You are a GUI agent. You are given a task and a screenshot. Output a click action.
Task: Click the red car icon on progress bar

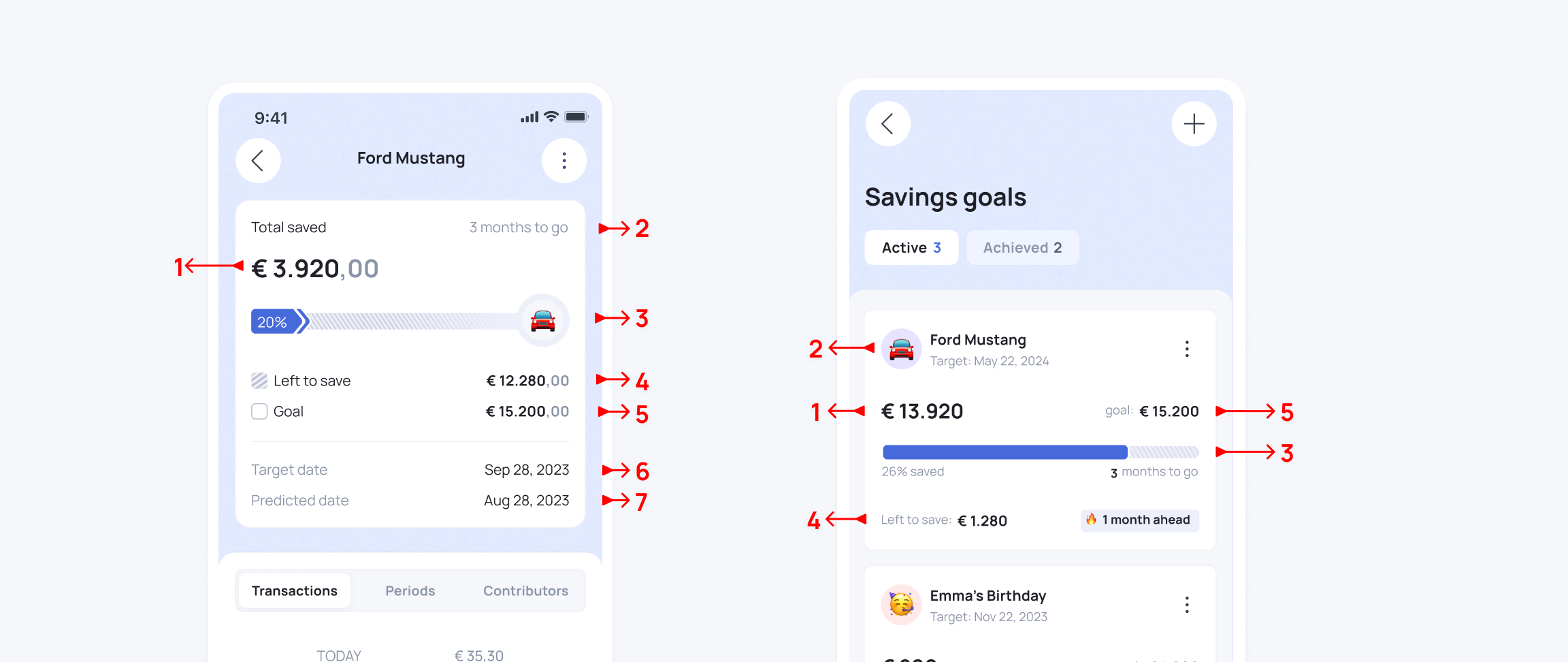(542, 320)
